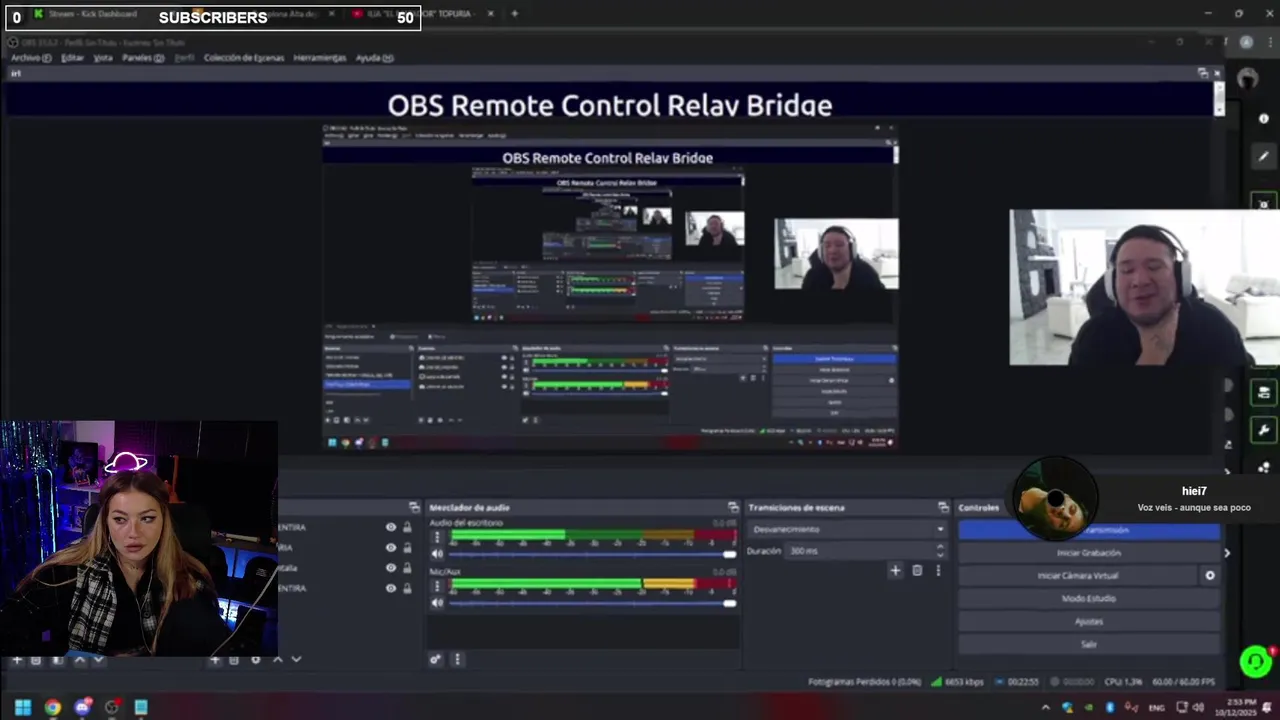The height and width of the screenshot is (720, 1280).
Task: Remove the selected source
Action: (234, 660)
